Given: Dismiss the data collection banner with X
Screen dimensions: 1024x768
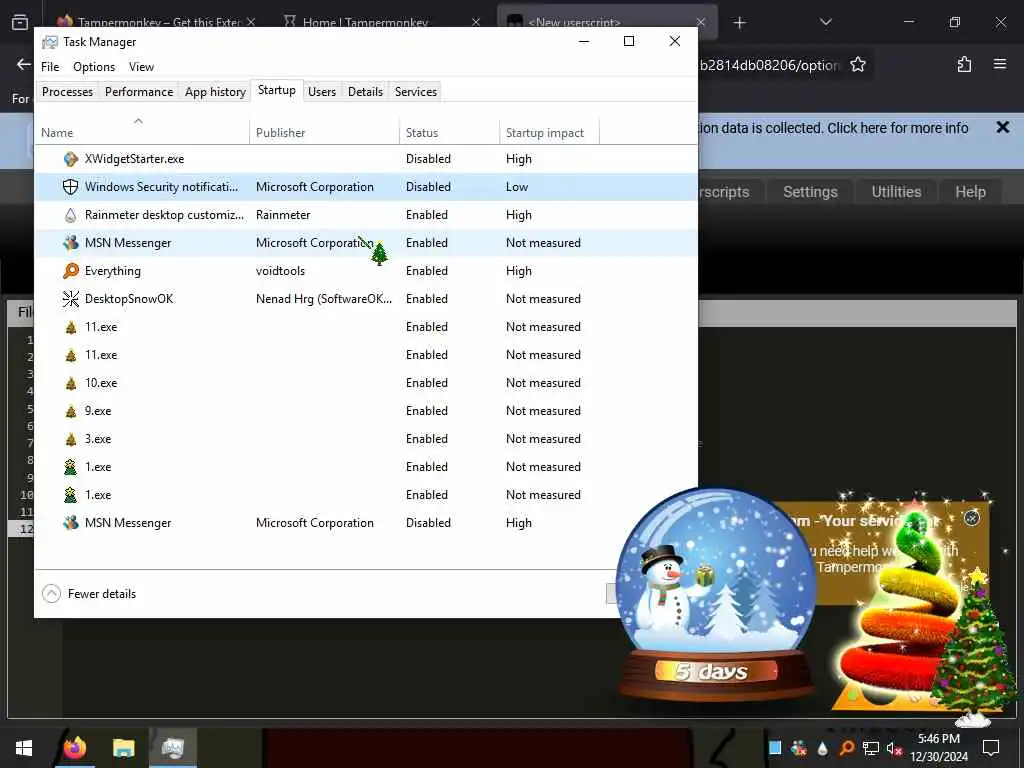Looking at the screenshot, I should (x=1002, y=127).
